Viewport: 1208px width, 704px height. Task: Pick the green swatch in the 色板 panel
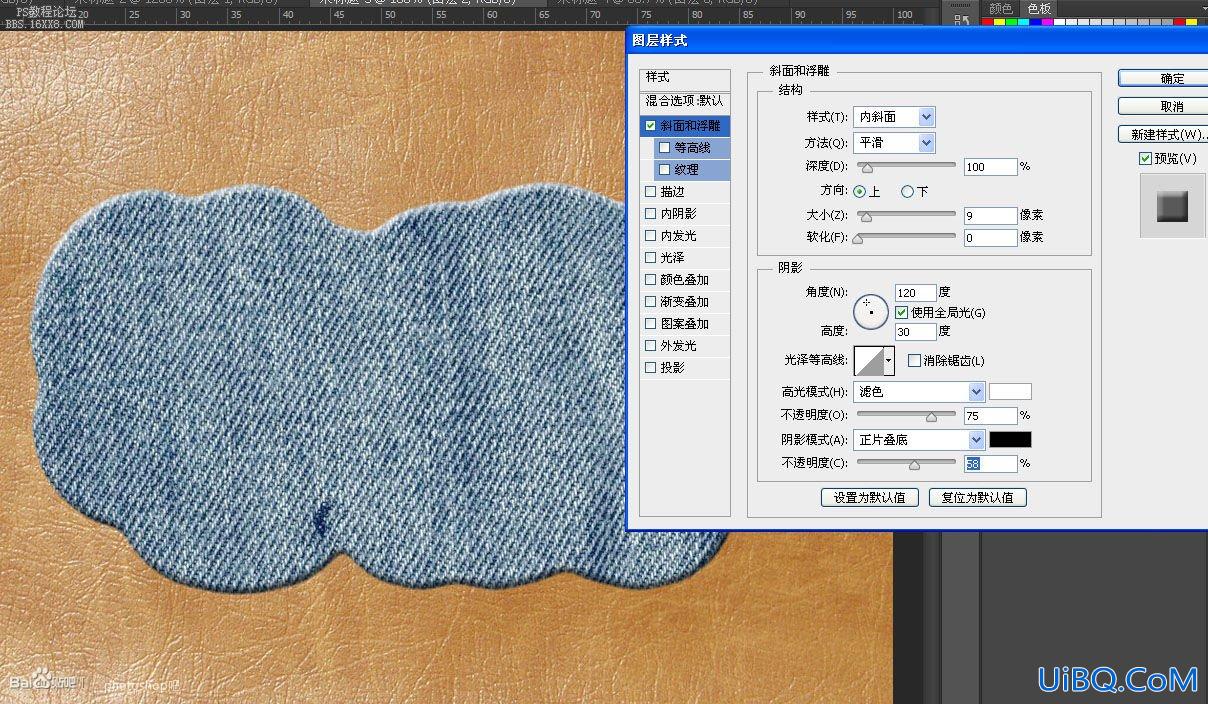pos(1011,21)
